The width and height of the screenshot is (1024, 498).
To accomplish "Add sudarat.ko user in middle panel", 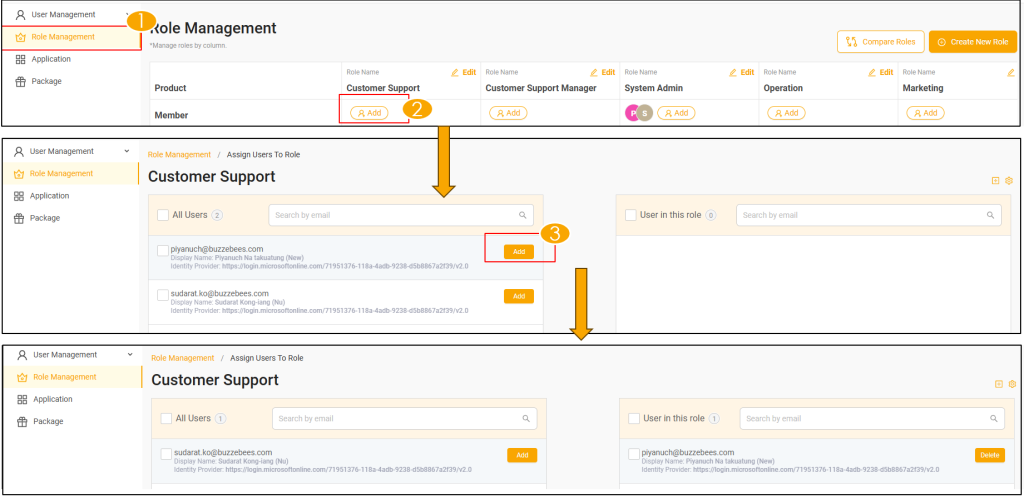I will (x=519, y=296).
